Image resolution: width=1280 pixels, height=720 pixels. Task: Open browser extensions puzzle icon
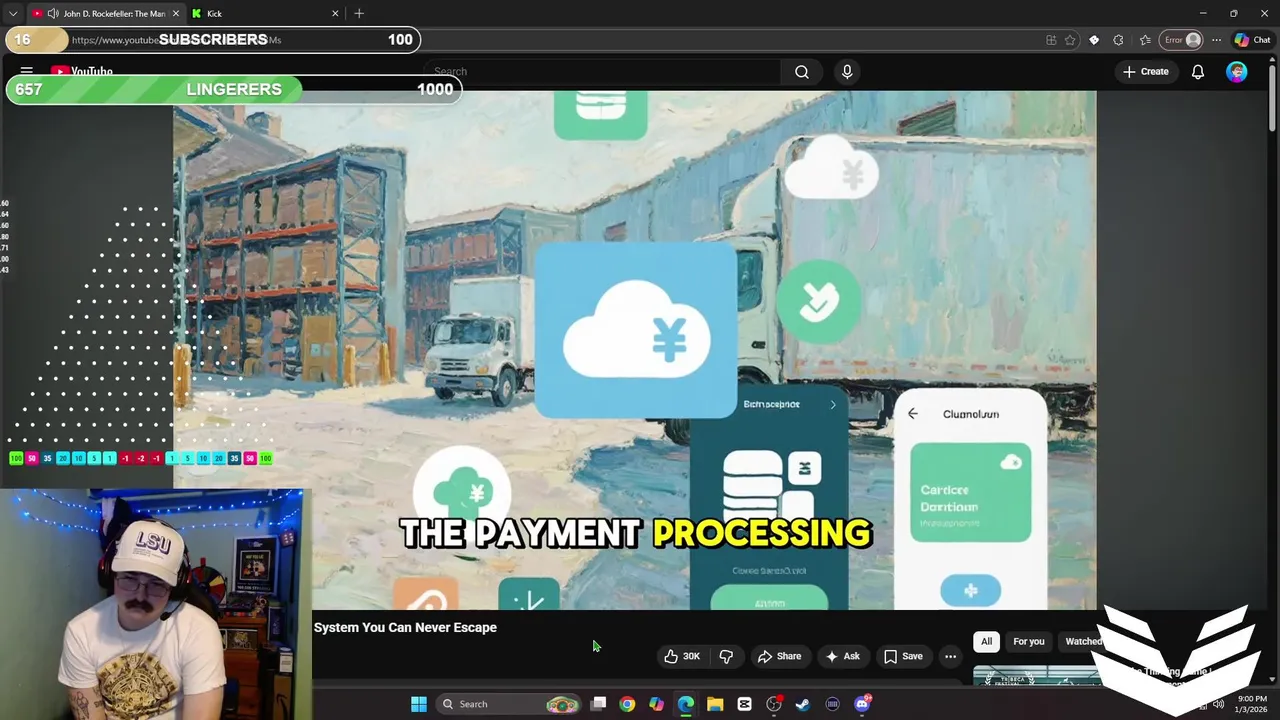click(1118, 40)
